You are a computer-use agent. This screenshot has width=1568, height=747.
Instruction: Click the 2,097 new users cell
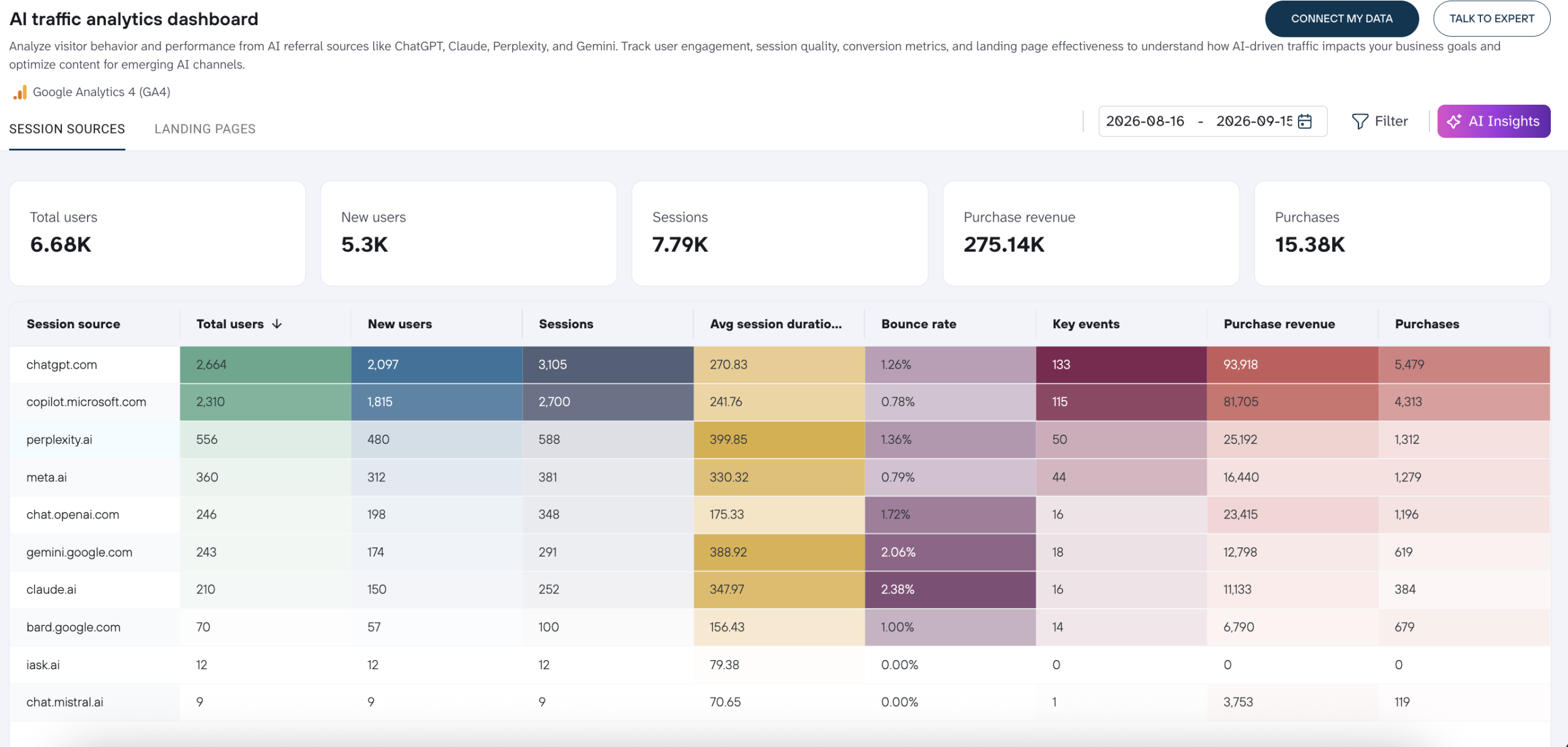point(437,365)
